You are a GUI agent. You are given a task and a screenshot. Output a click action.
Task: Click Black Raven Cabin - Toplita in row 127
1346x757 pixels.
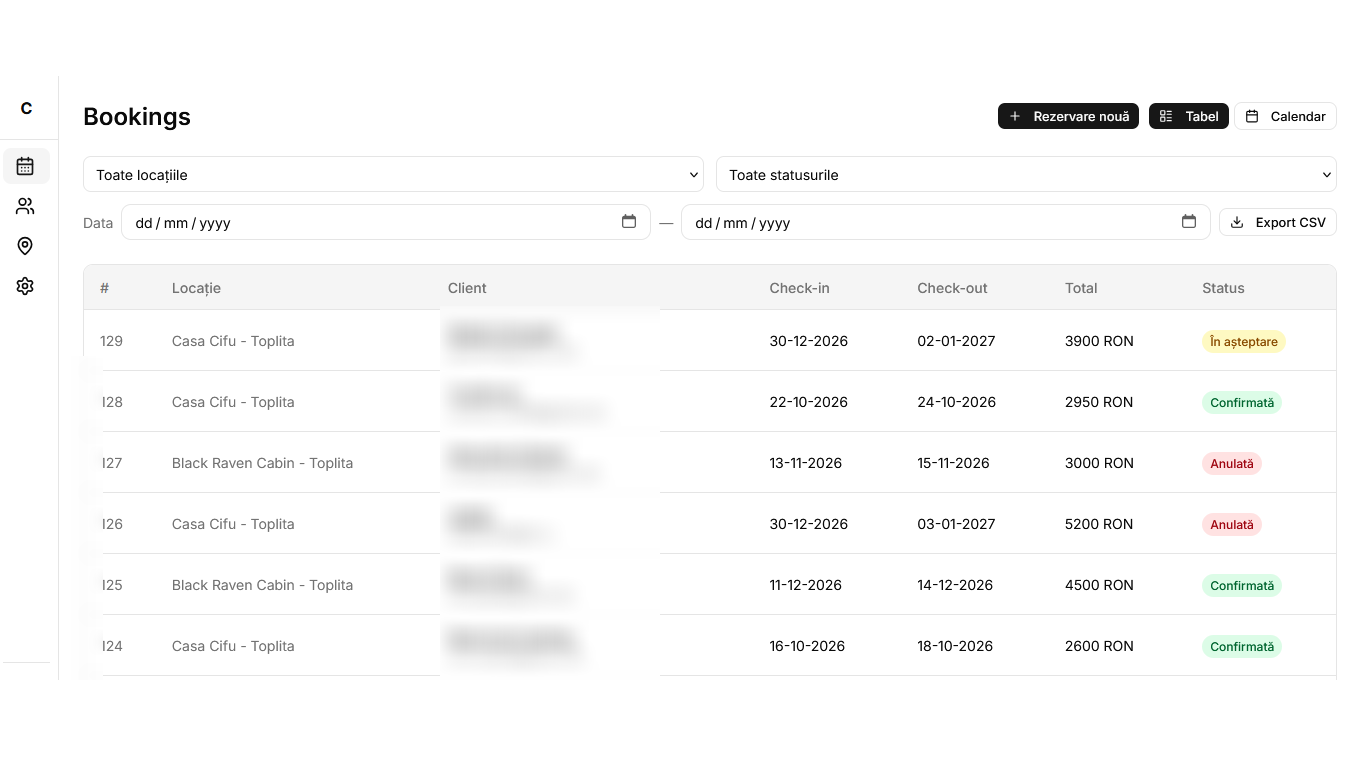click(262, 463)
